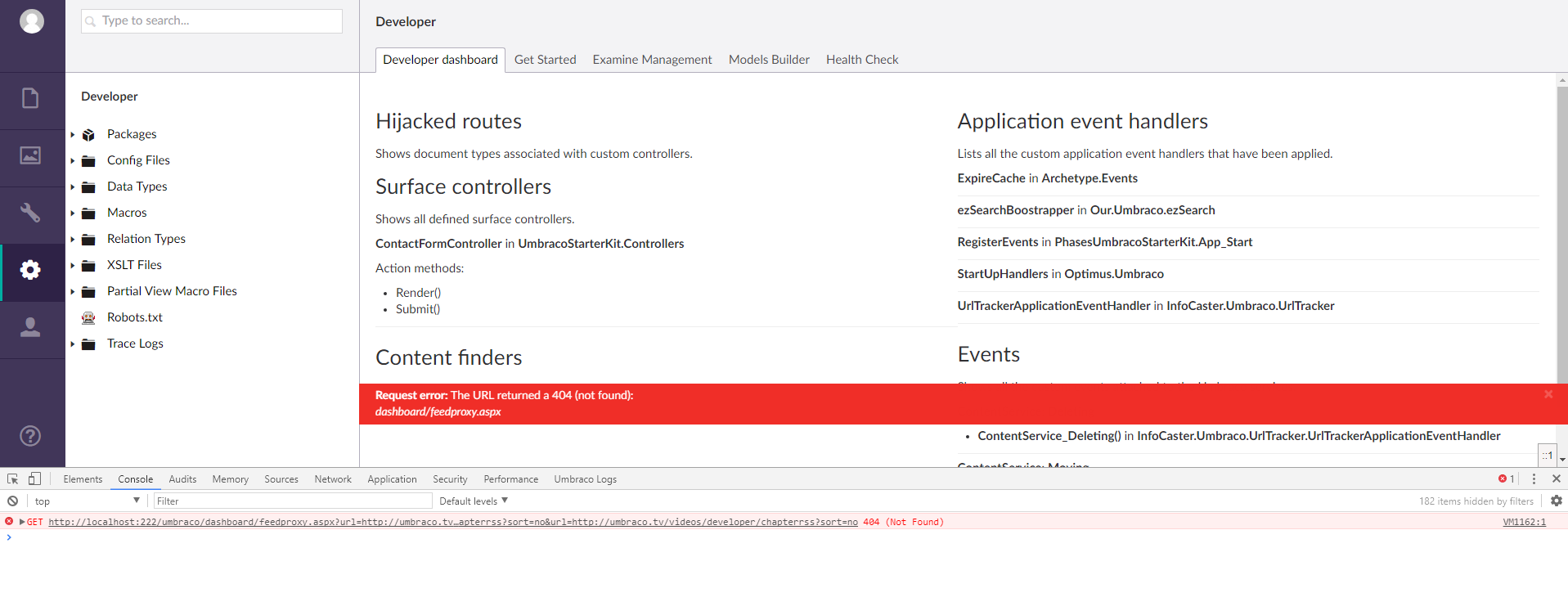The width and height of the screenshot is (1568, 593).
Task: Click the Developer tree header
Action: [110, 97]
